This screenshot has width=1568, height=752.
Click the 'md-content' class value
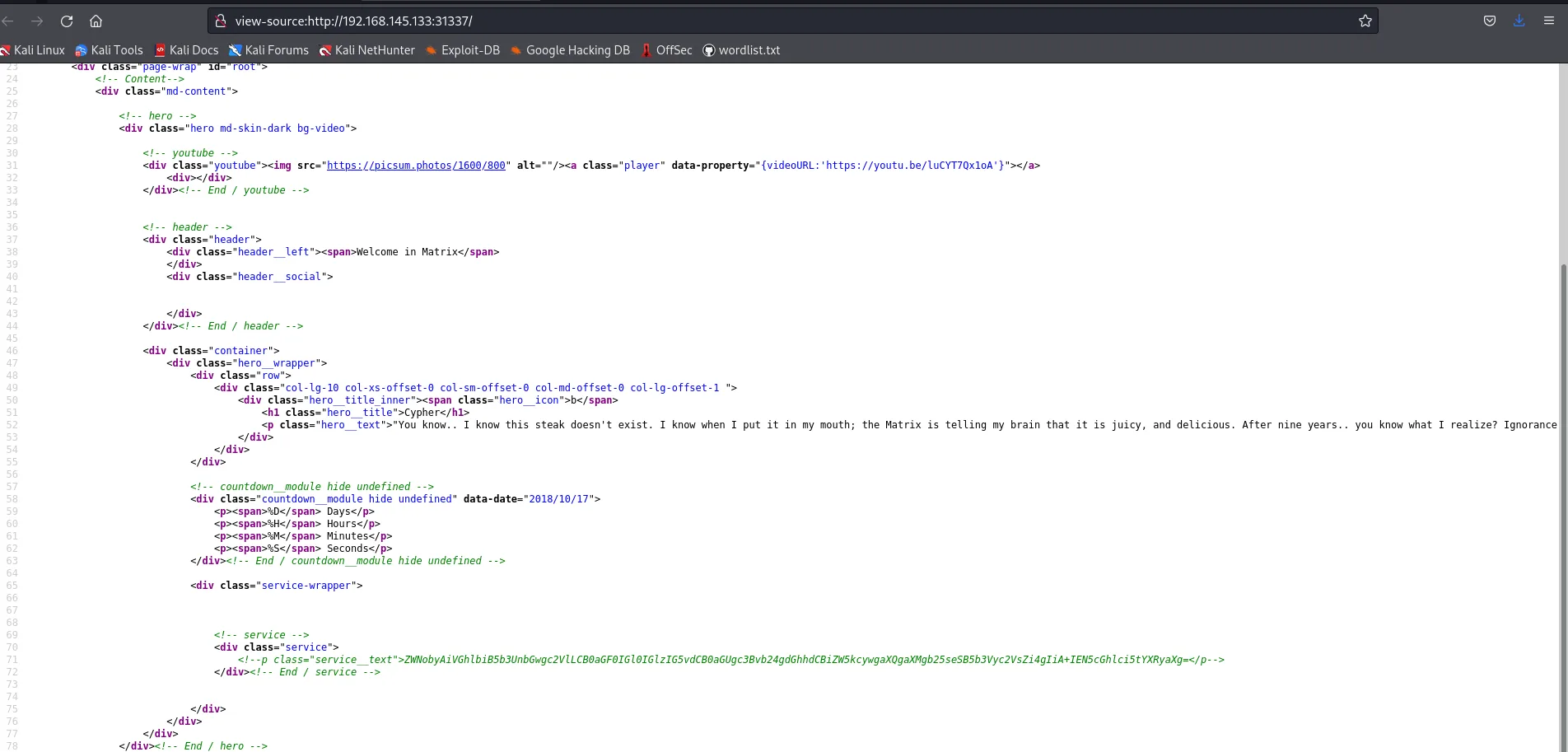[196, 91]
